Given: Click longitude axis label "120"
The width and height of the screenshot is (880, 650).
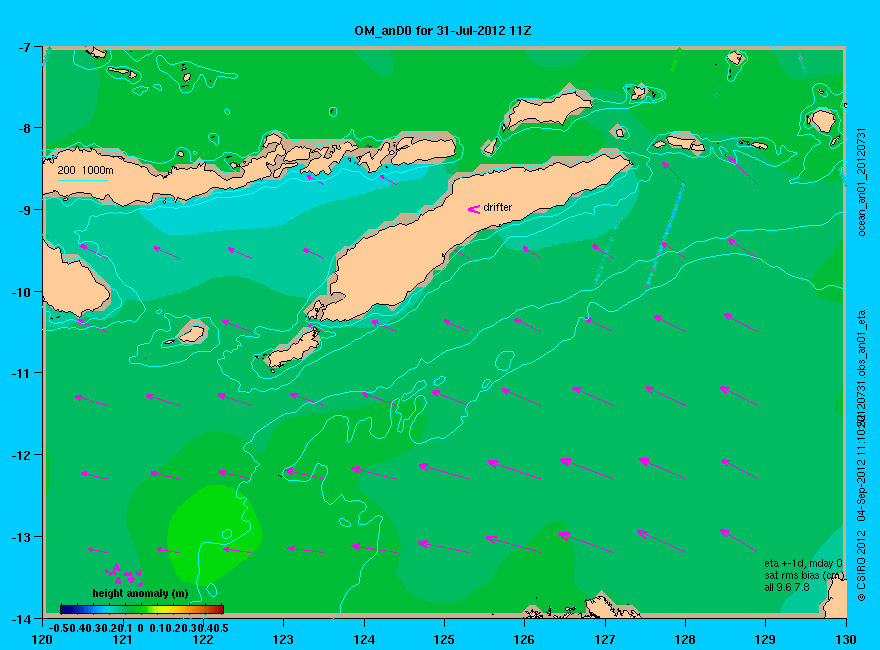Looking at the screenshot, I should 42,639.
